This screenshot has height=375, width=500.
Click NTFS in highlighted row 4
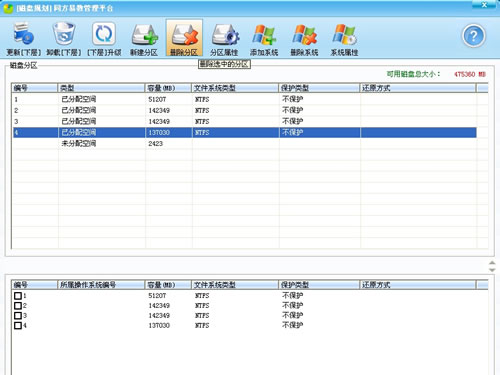click(202, 132)
